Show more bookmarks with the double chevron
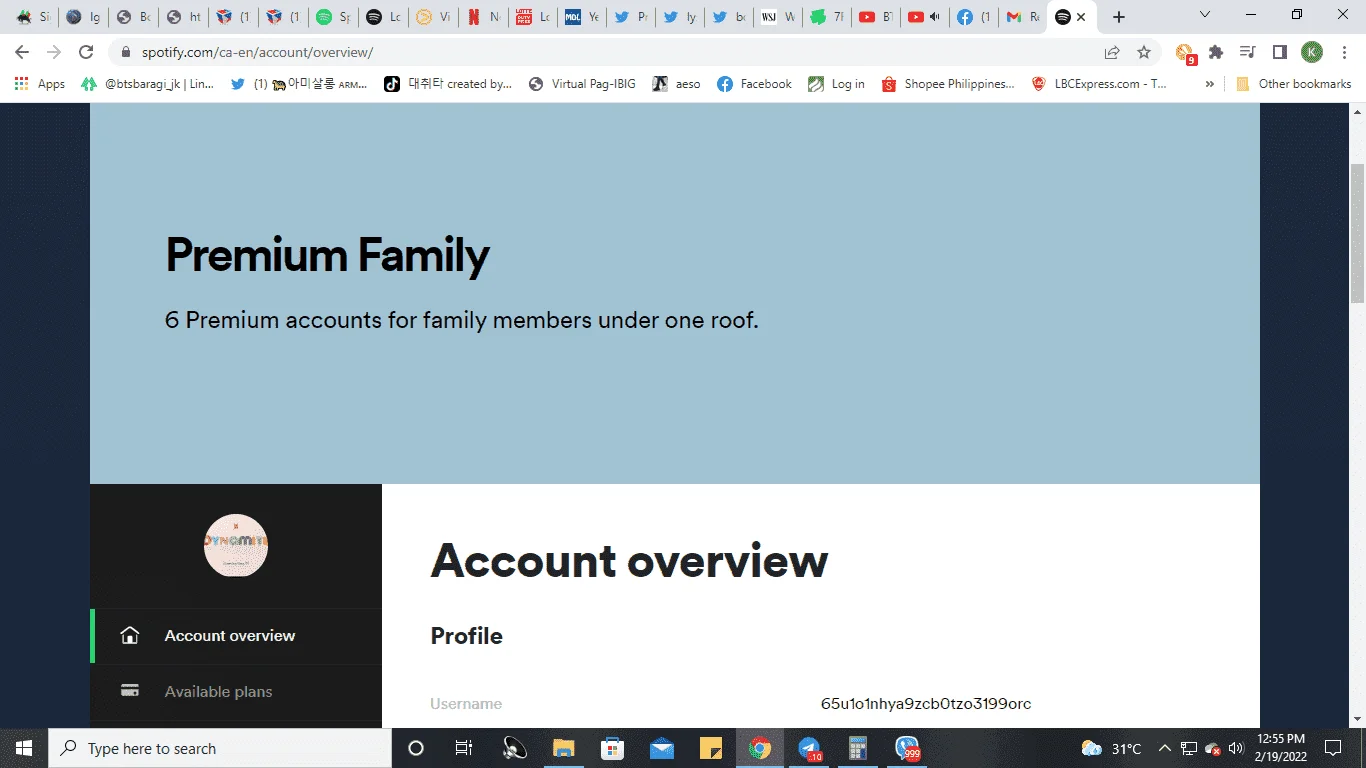 tap(1210, 84)
